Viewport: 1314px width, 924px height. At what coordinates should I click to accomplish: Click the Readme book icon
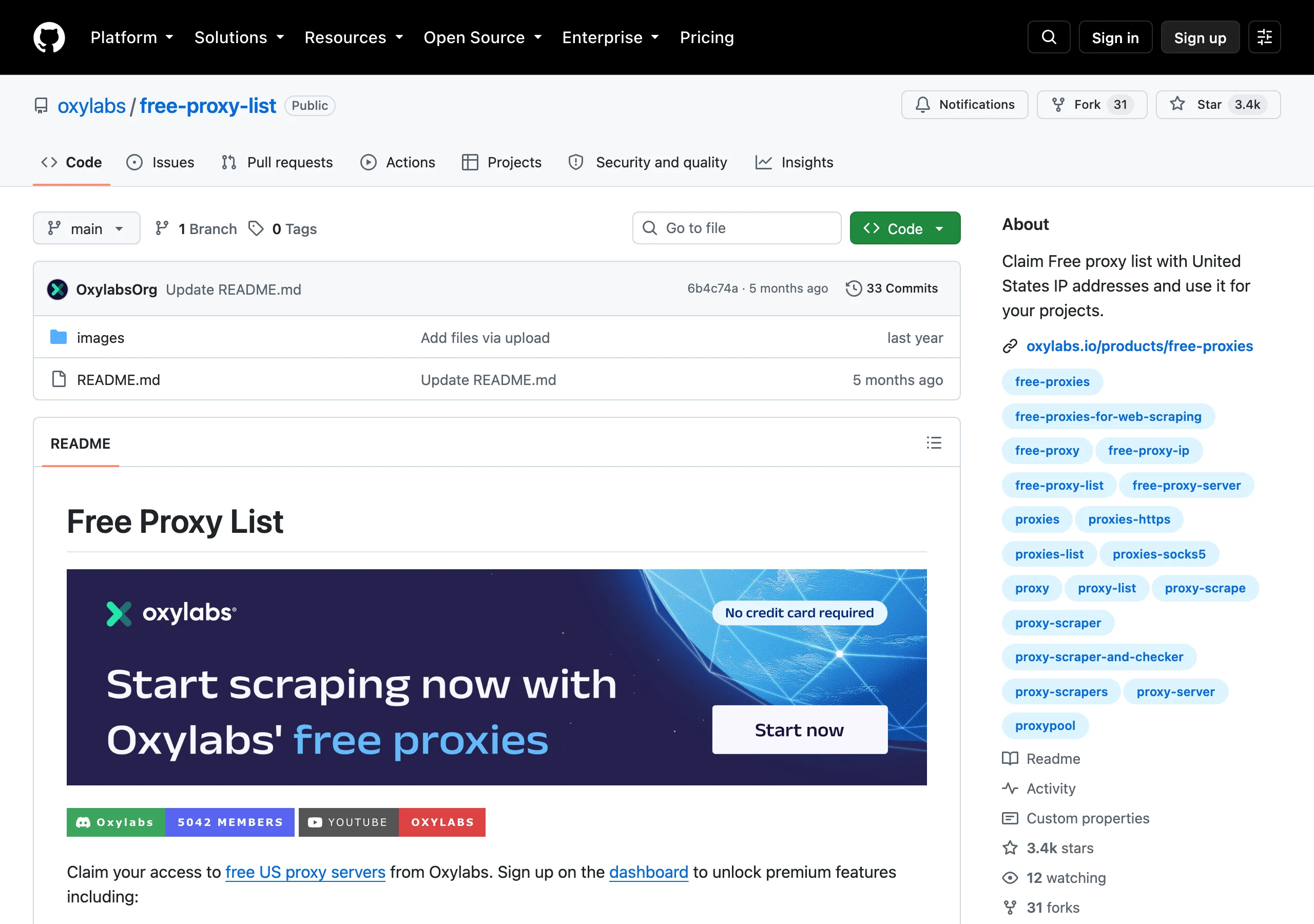point(1010,759)
